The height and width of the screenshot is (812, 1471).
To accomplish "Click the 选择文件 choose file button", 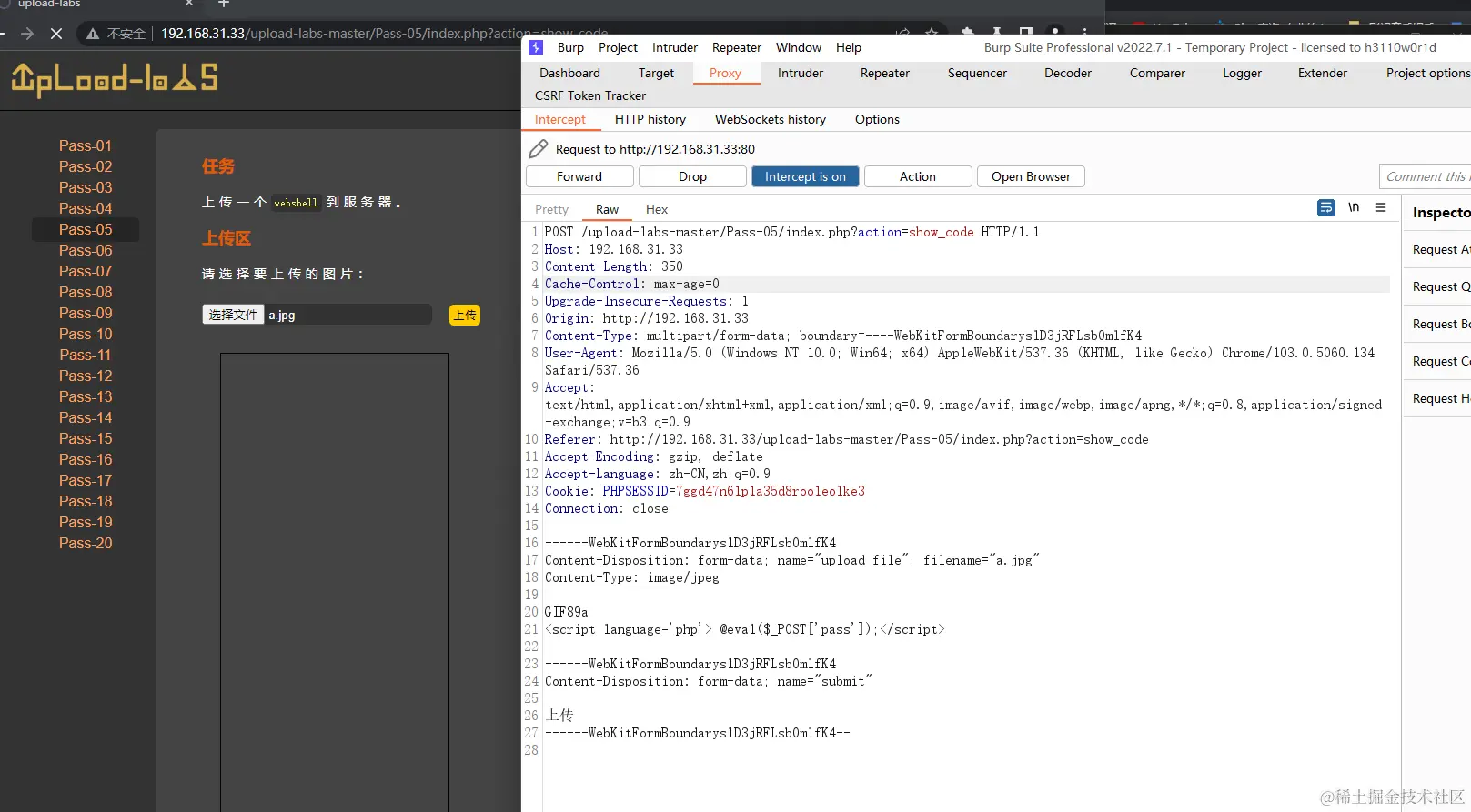I will click(233, 315).
